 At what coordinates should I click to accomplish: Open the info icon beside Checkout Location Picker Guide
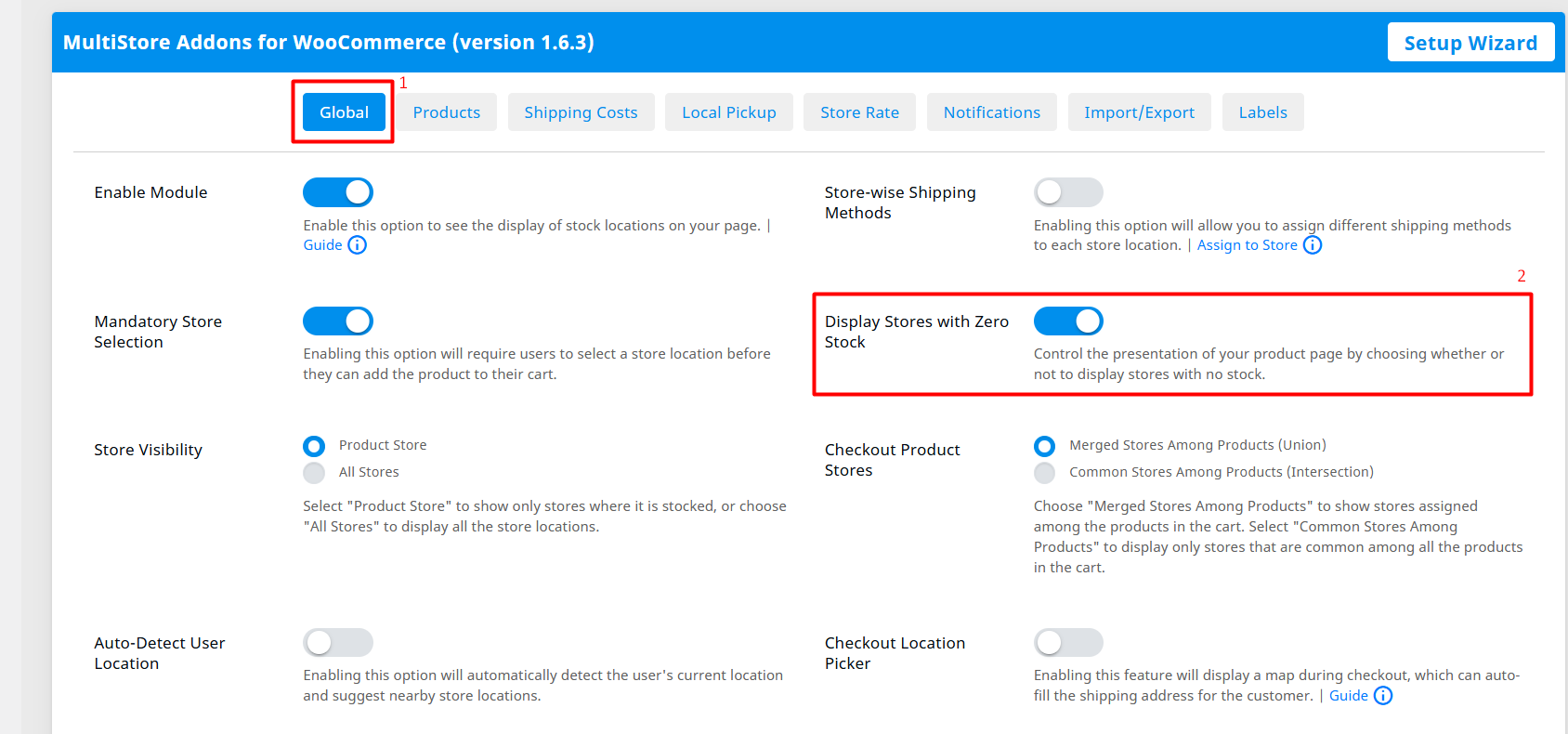point(1383,696)
